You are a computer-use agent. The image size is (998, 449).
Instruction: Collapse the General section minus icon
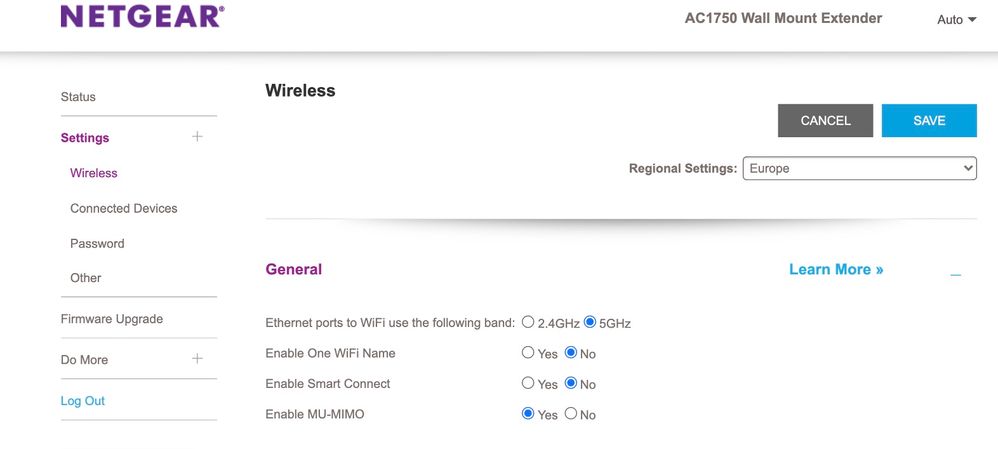[956, 273]
